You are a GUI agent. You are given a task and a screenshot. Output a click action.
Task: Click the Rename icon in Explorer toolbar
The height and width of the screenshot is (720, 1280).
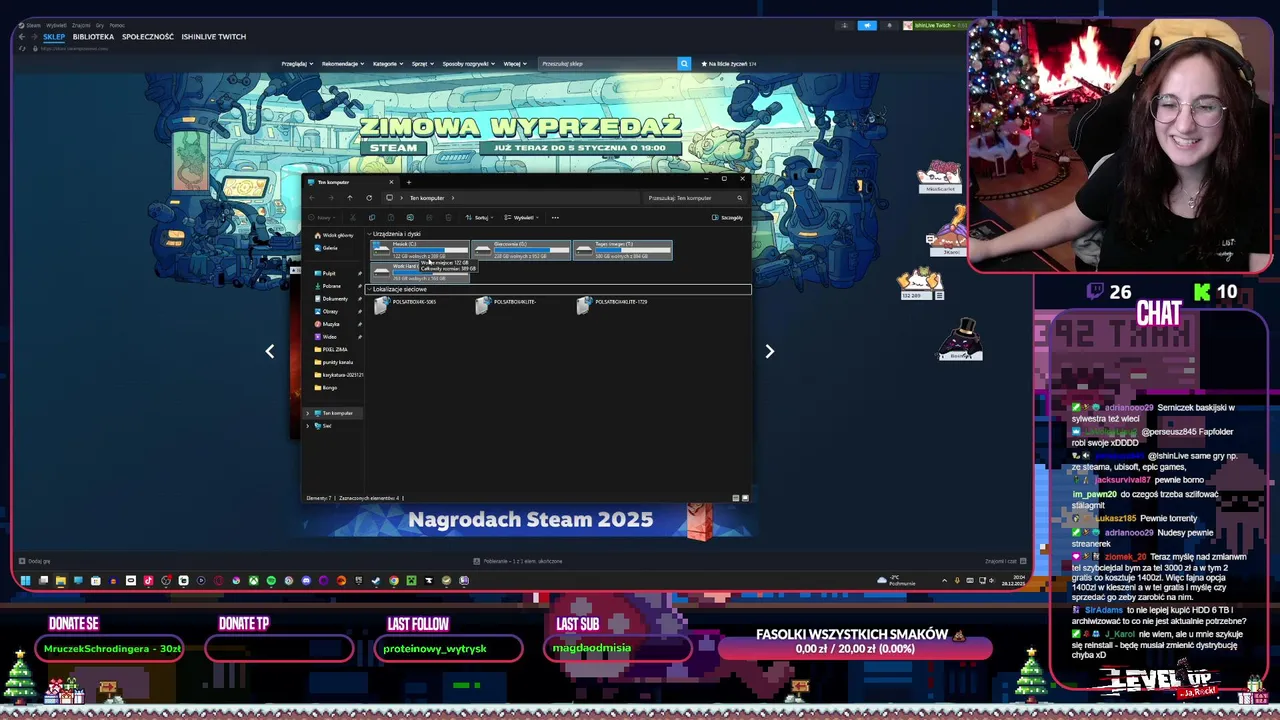click(410, 217)
